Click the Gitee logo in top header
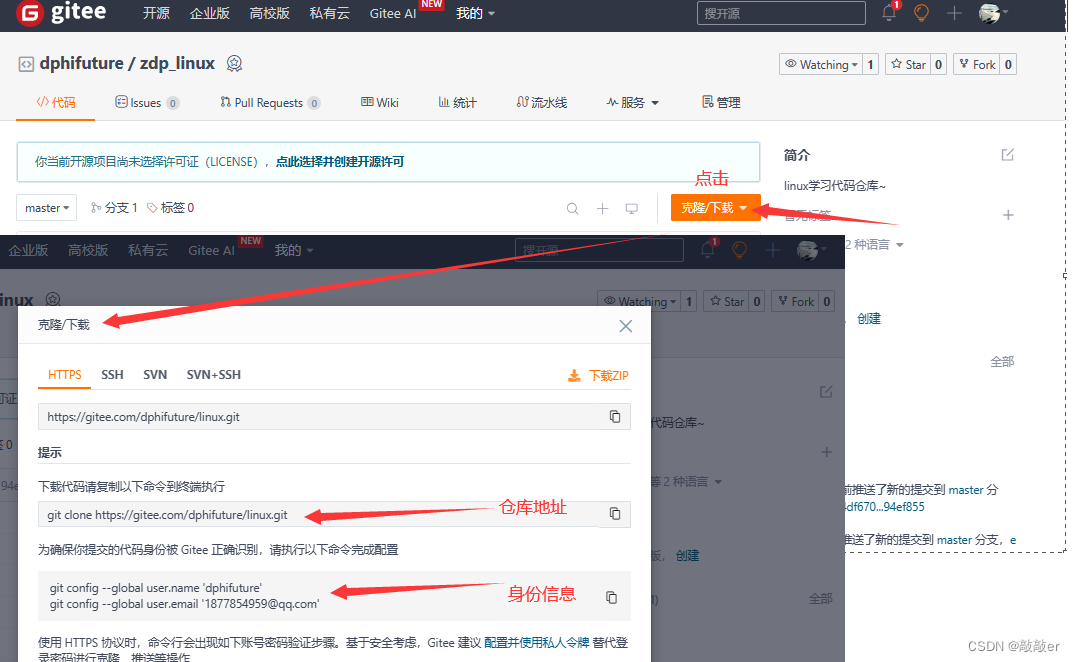Screen dimensions: 1075x662 (61, 12)
